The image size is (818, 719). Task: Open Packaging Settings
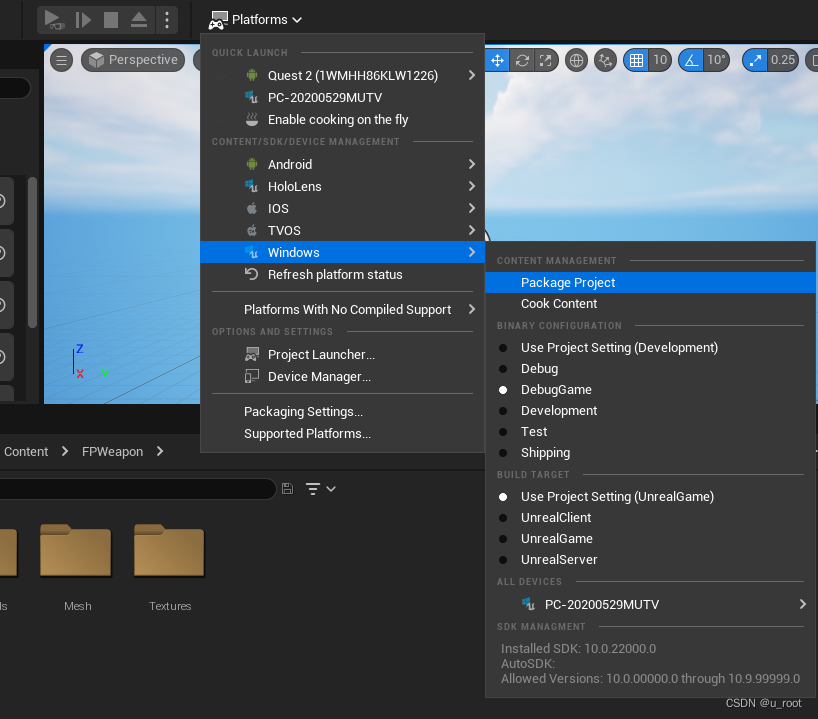pyautogui.click(x=342, y=412)
